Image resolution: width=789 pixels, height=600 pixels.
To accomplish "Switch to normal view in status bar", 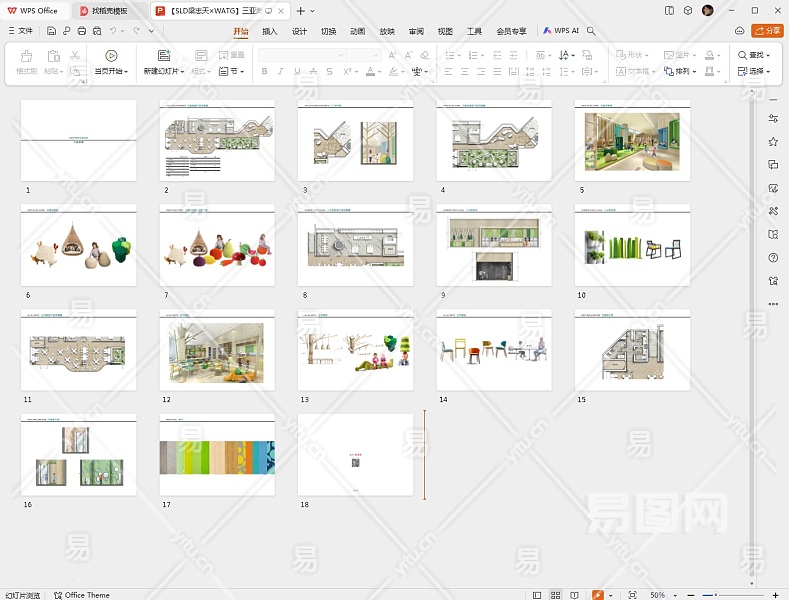I will [x=539, y=595].
